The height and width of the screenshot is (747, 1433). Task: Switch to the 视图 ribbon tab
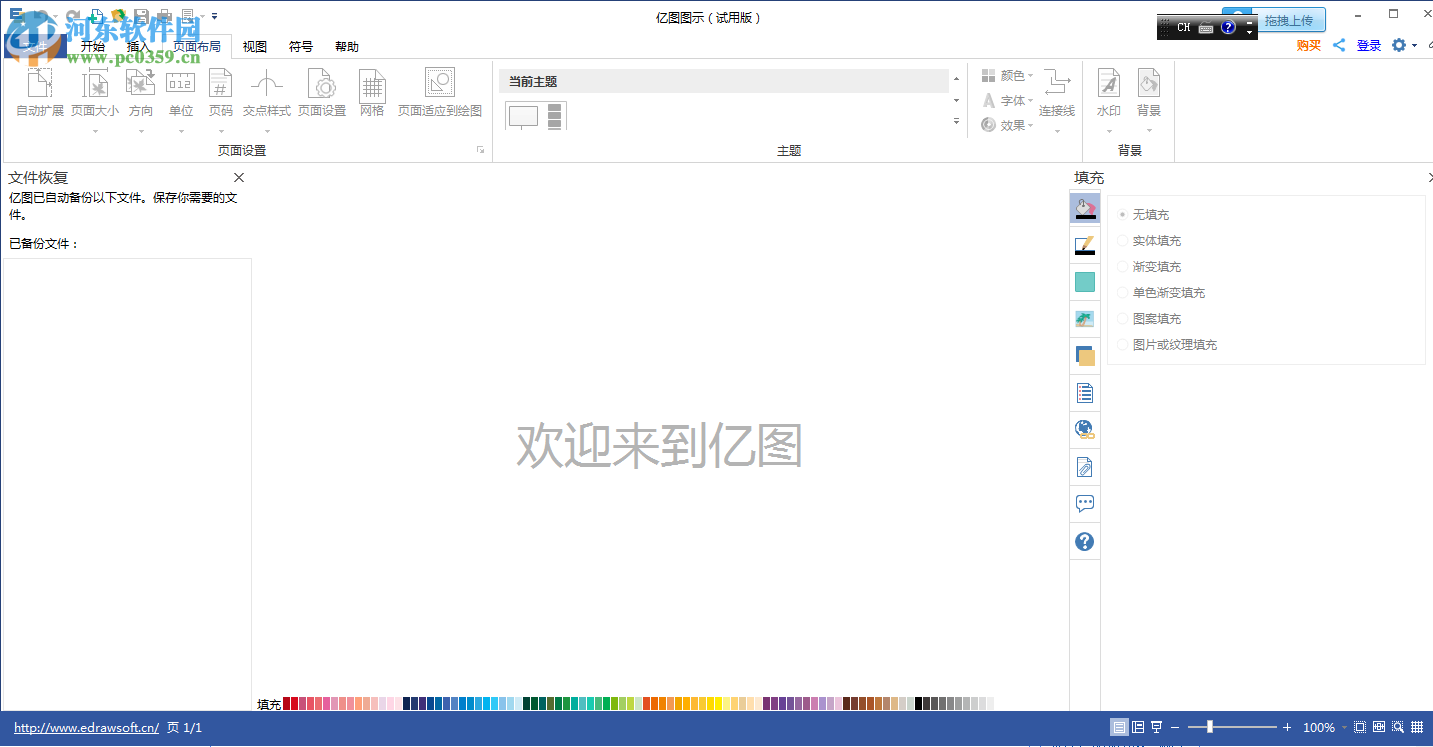click(x=254, y=46)
